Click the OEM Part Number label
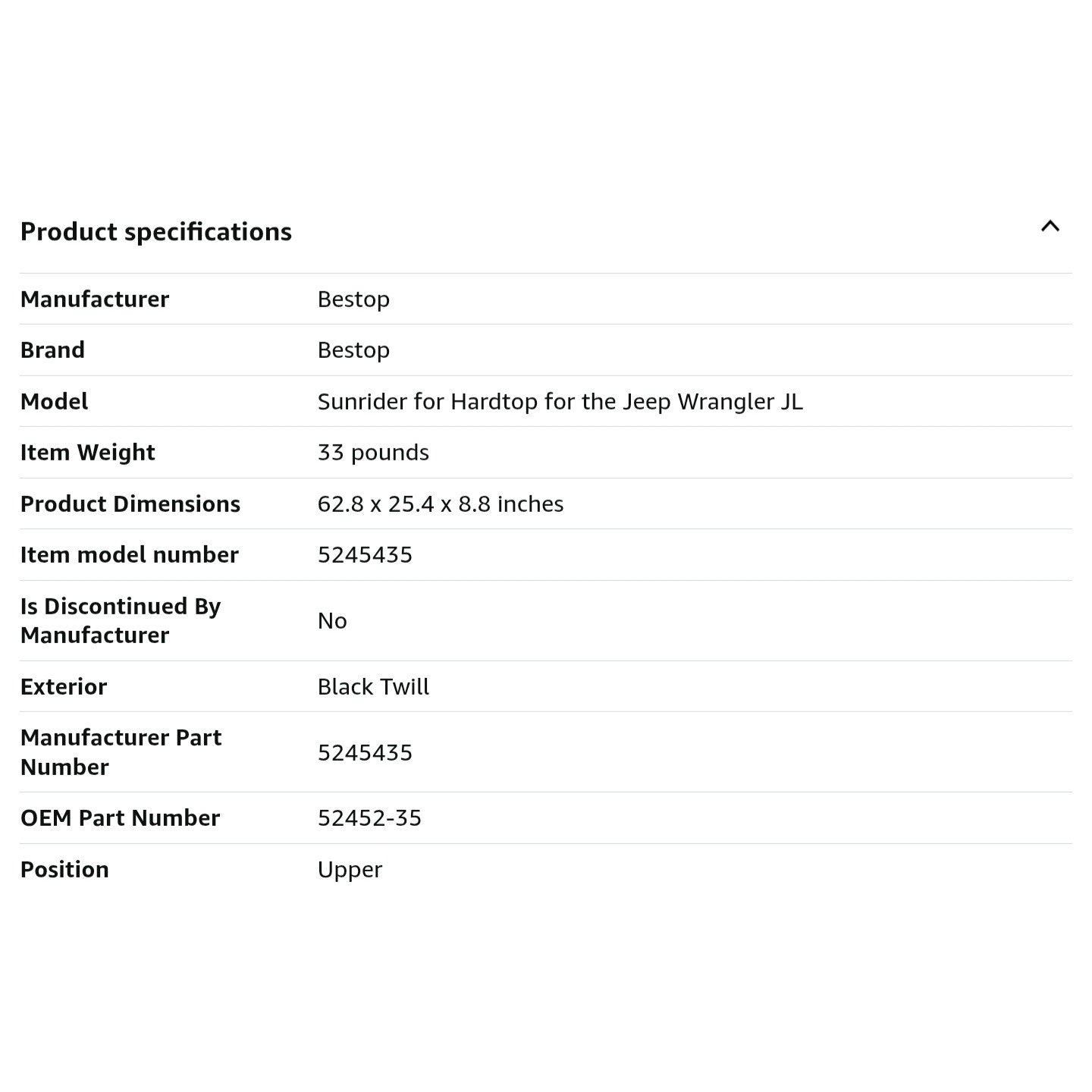The image size is (1092, 1092). (x=120, y=818)
